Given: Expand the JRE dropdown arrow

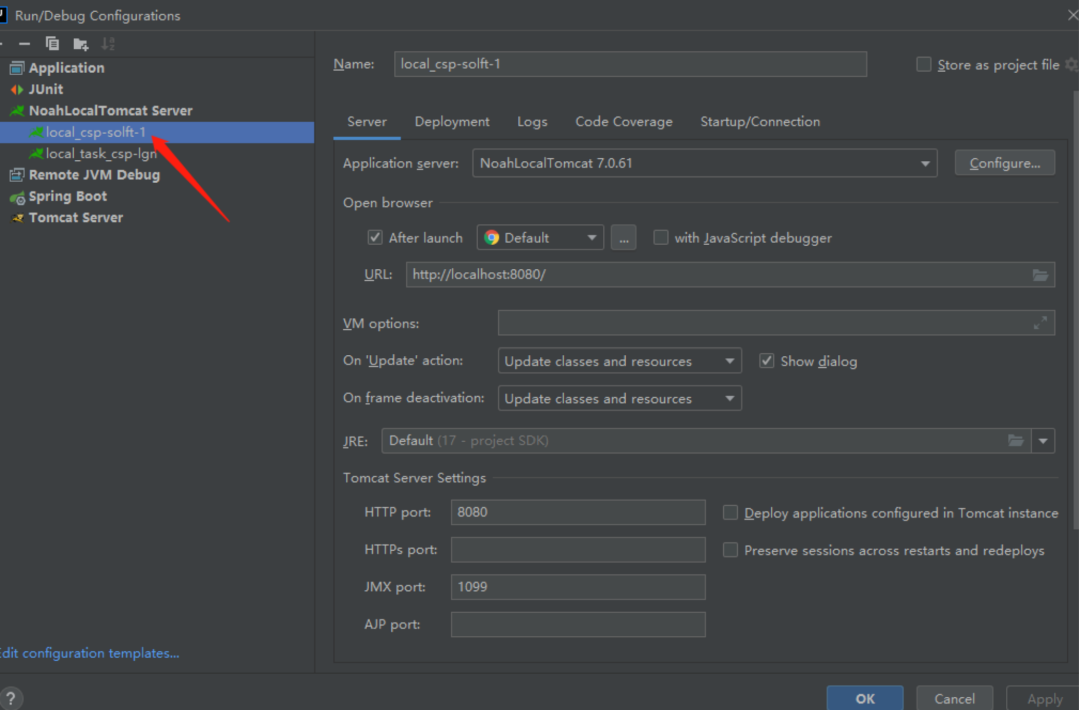Looking at the screenshot, I should click(1043, 441).
